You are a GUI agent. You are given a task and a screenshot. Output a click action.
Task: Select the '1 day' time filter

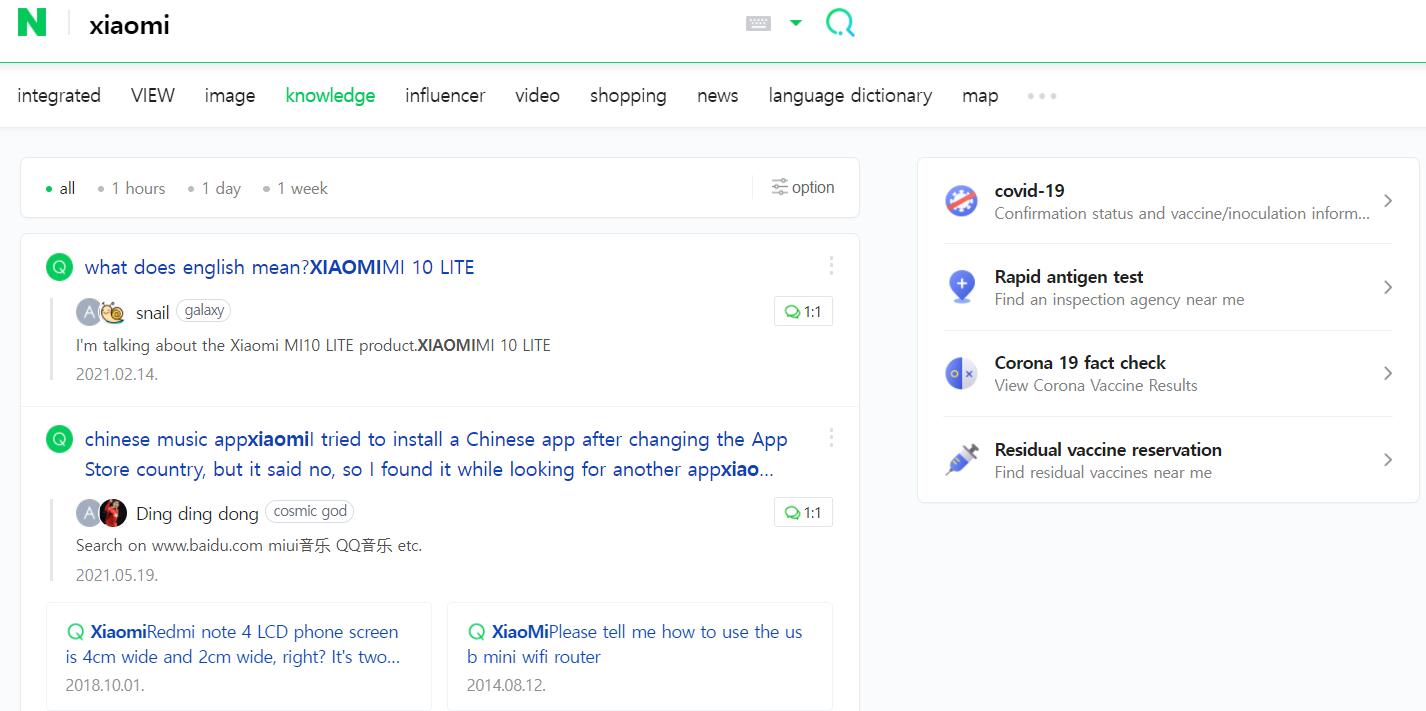pos(214,188)
